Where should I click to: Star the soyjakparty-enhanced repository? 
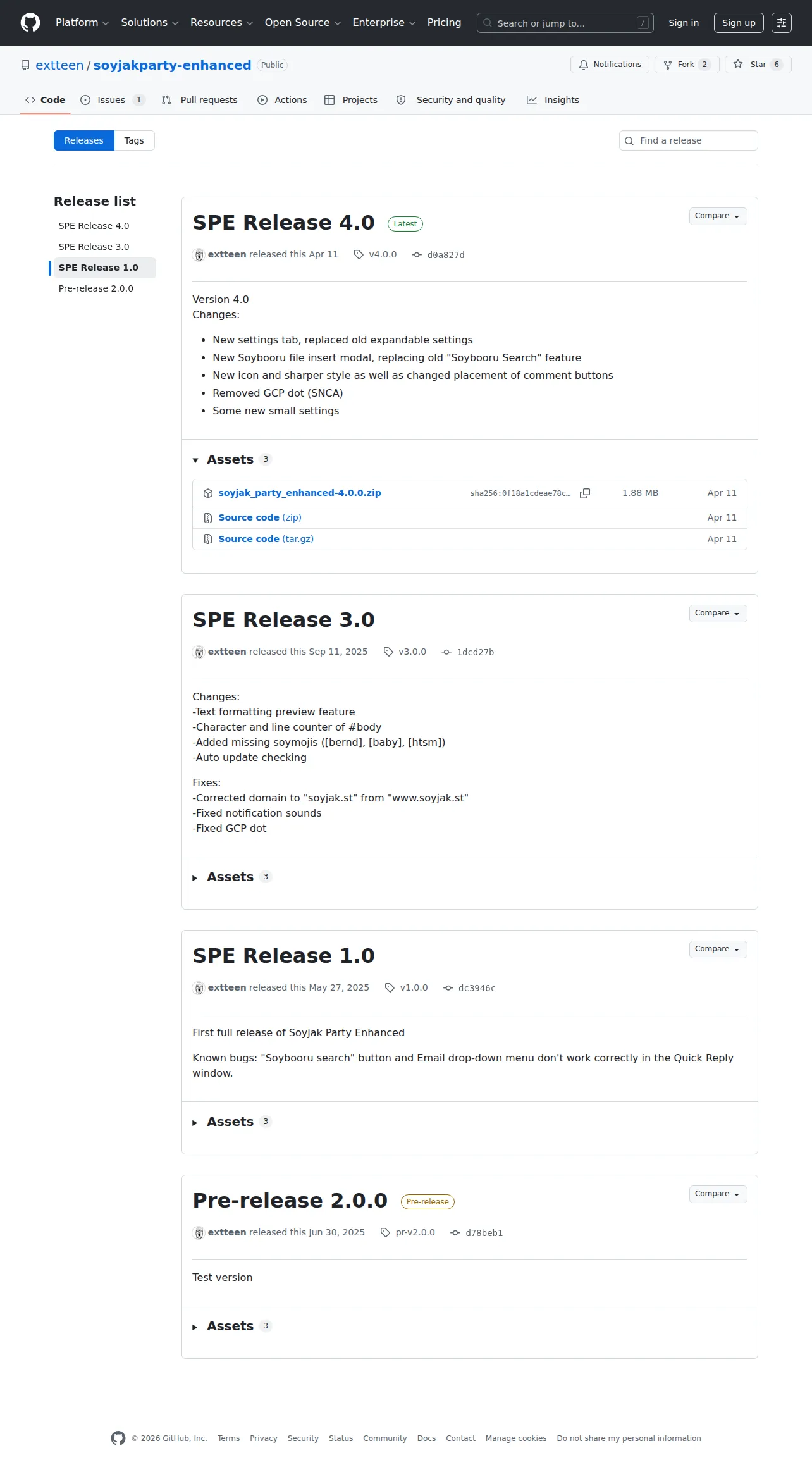758,65
